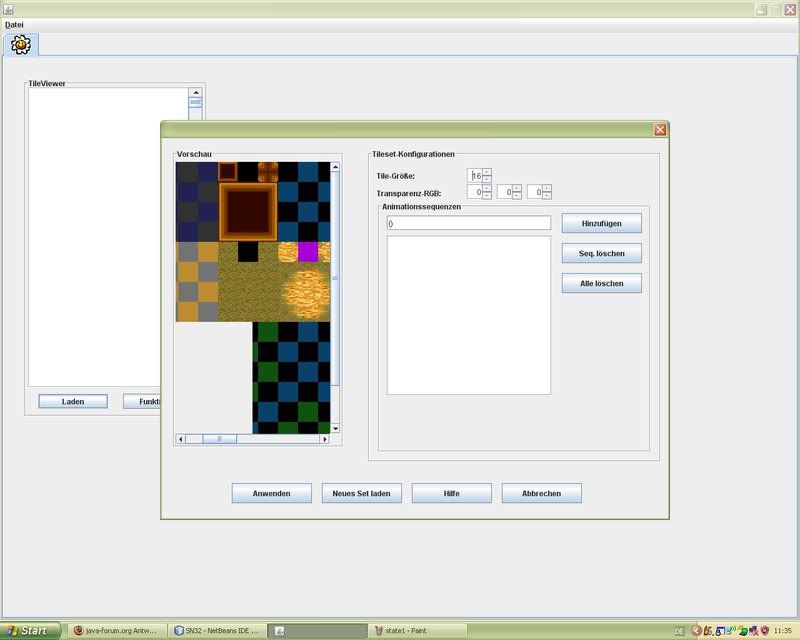
Task: Increase the third Transparenz-RGB value
Action: click(547, 189)
